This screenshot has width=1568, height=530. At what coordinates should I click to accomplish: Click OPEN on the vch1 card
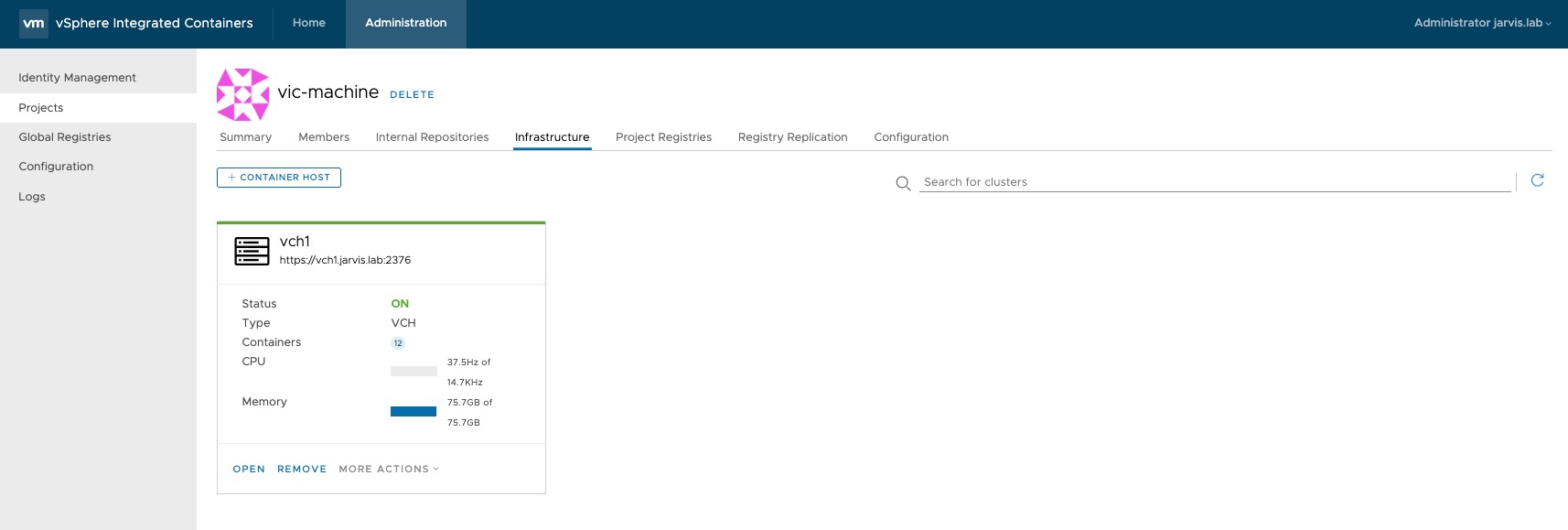click(x=249, y=469)
